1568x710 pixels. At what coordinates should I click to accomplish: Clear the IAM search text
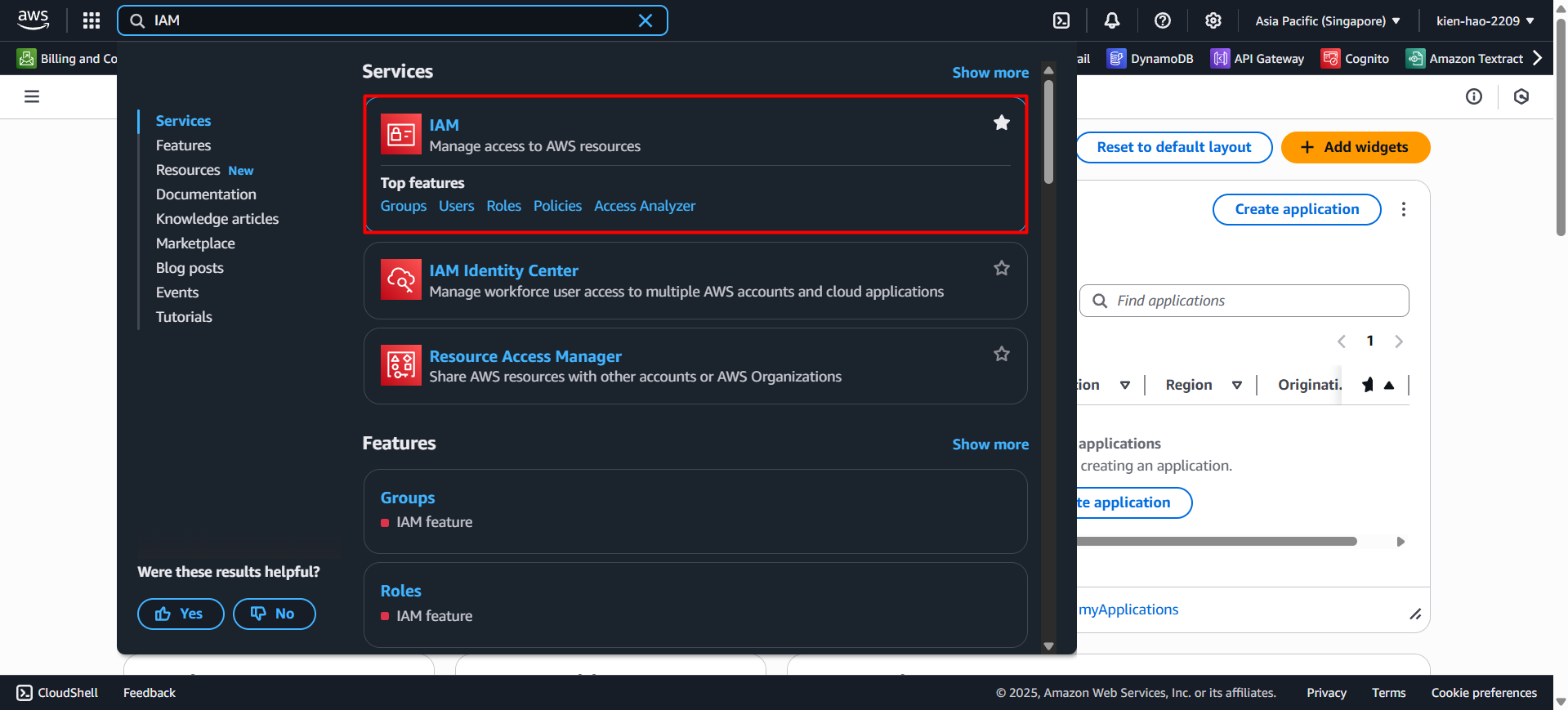coord(645,20)
